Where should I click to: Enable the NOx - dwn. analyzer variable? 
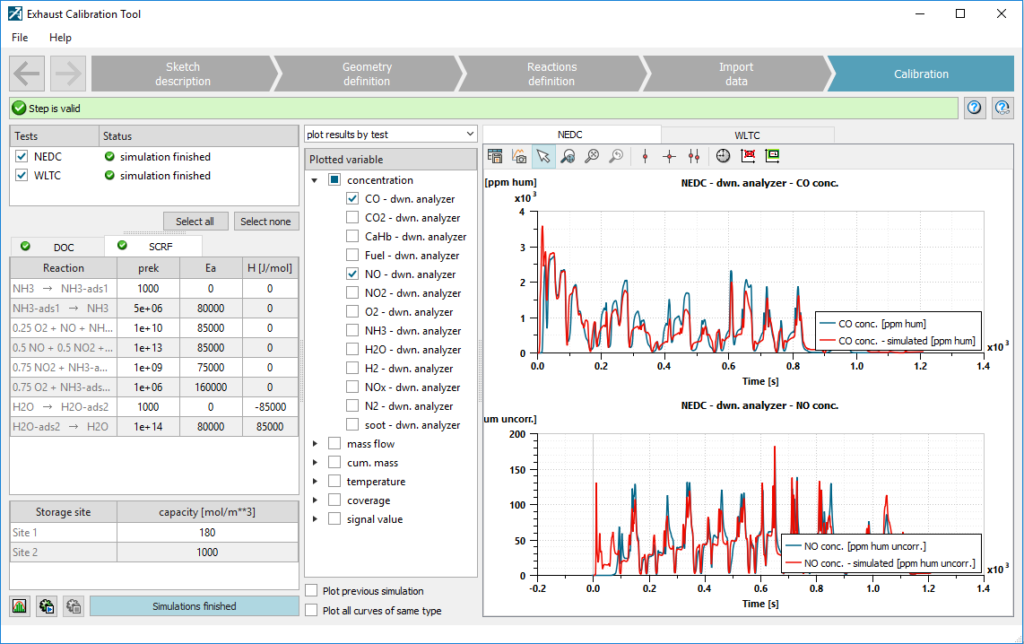pos(352,387)
